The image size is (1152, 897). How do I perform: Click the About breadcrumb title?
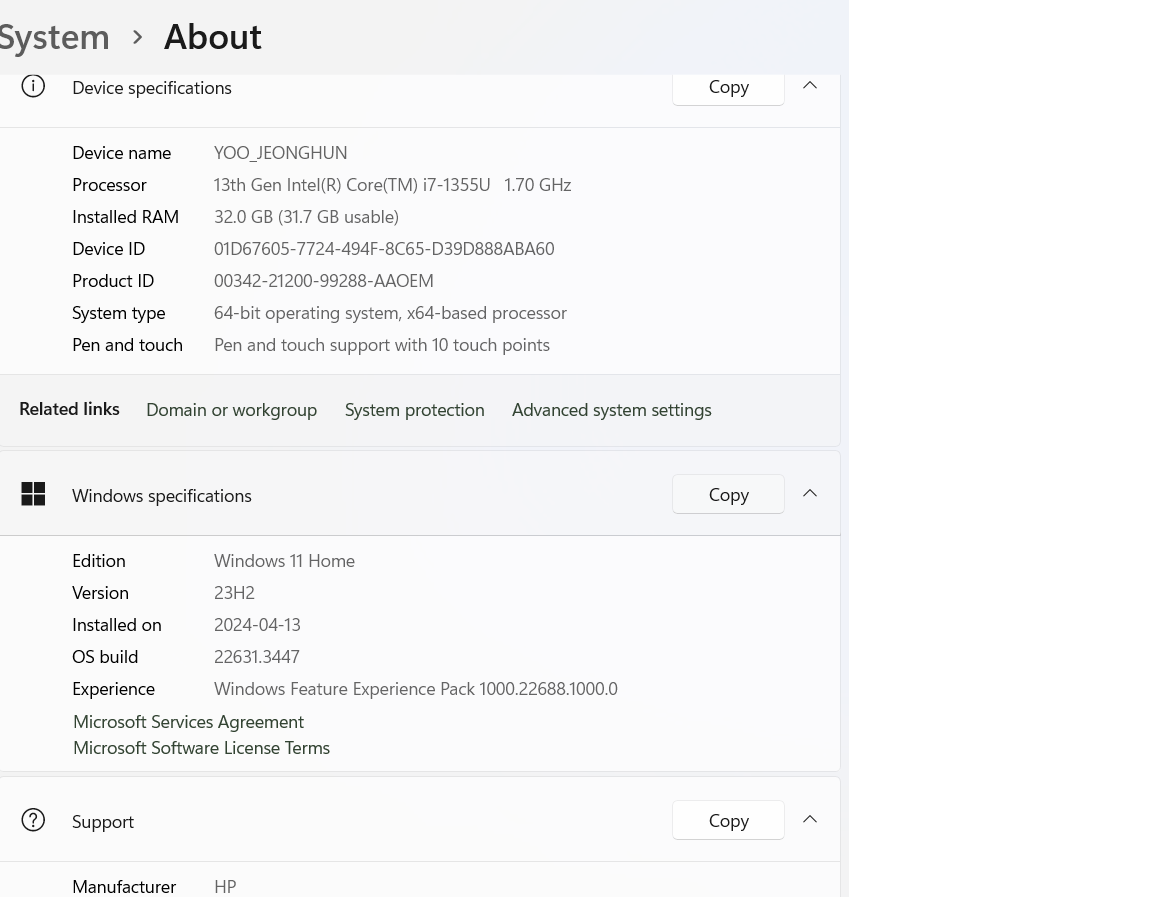click(x=212, y=37)
